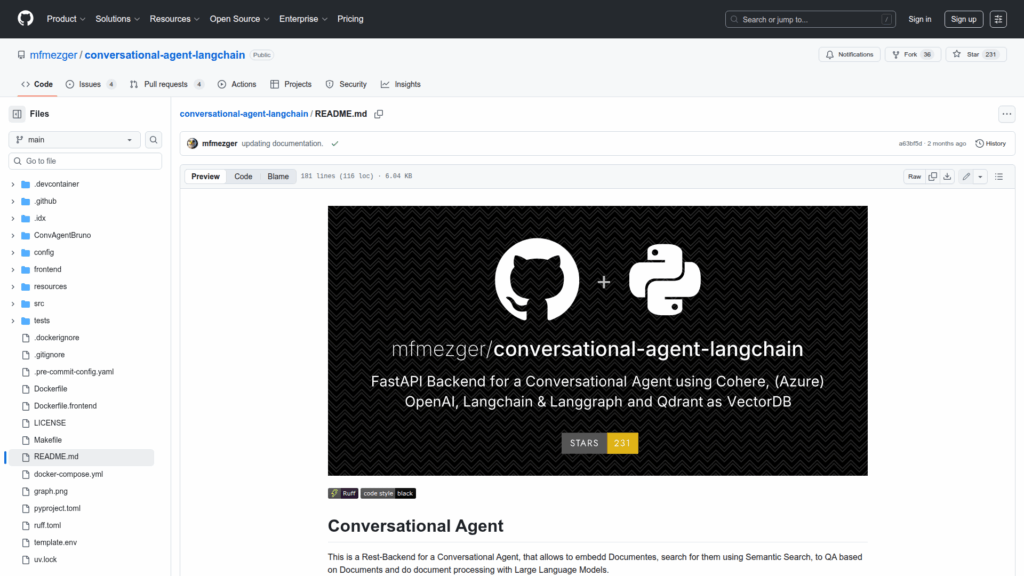
Task: Open mfmezger's avatar profile
Action: 192,144
